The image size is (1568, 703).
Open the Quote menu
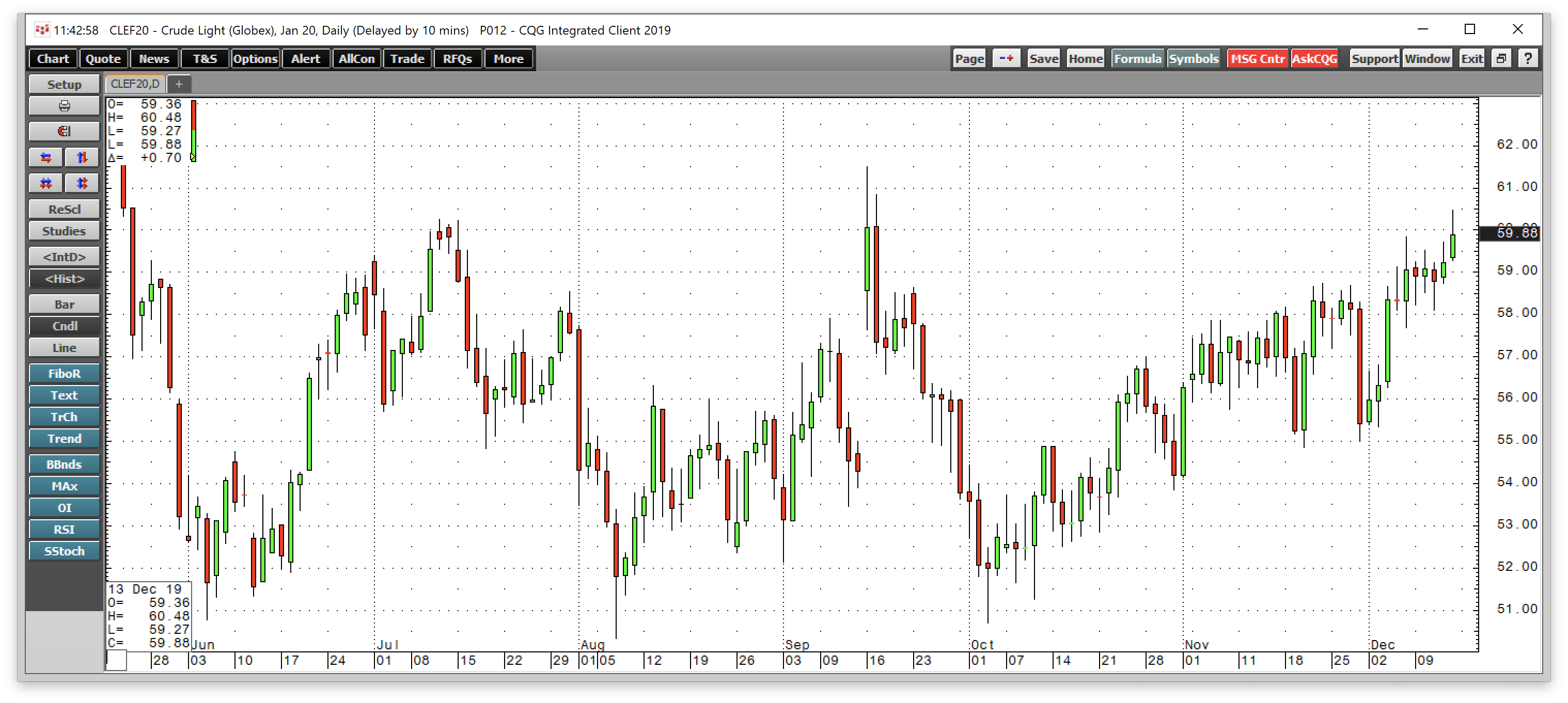(103, 58)
